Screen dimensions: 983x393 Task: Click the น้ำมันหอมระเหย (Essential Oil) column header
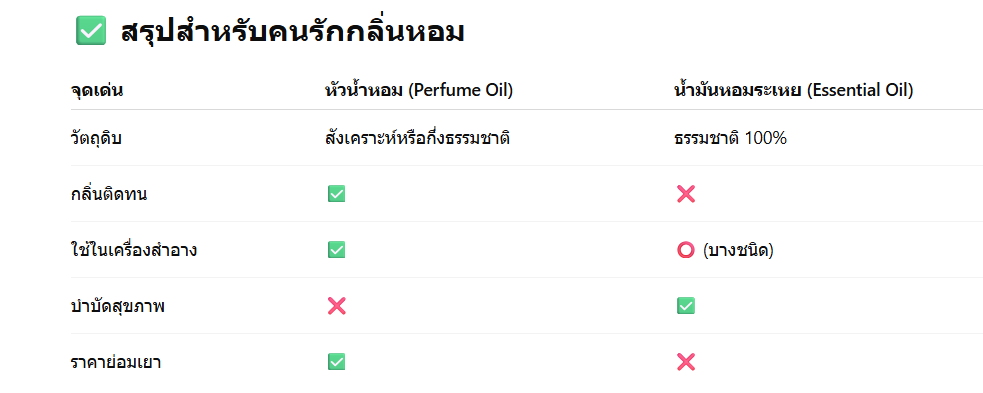pos(793,91)
